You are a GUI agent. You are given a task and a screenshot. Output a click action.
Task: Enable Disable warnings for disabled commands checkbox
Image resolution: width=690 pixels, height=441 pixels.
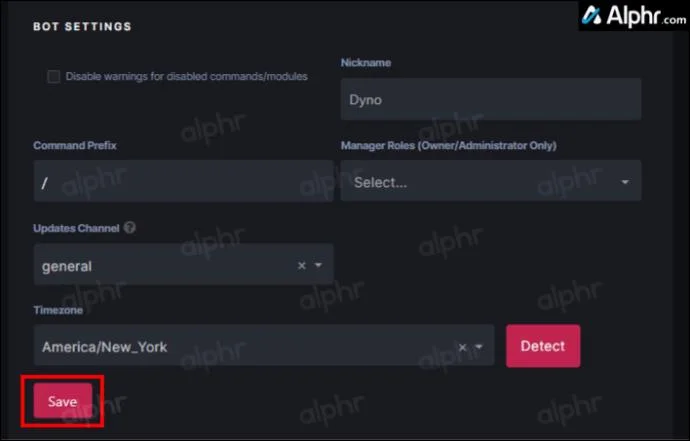tap(54, 77)
